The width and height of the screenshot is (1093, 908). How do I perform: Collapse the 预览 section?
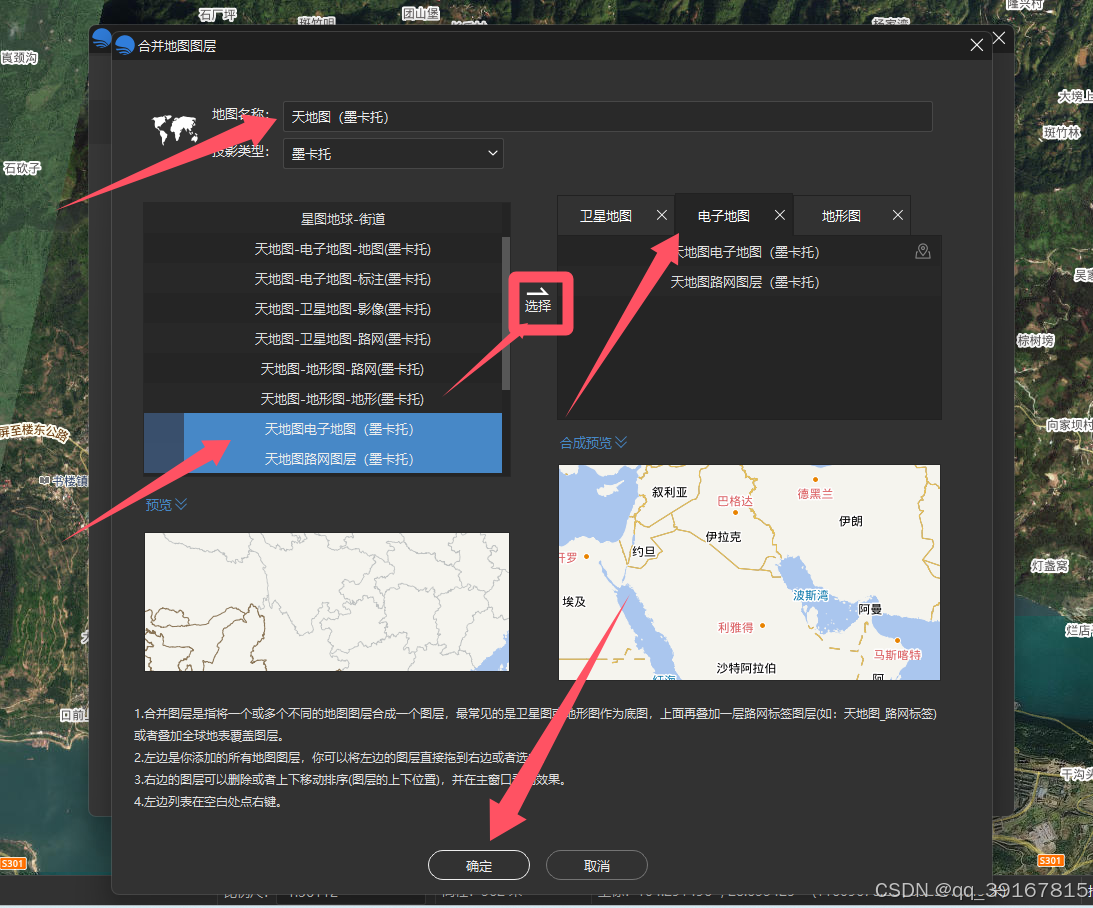point(166,505)
